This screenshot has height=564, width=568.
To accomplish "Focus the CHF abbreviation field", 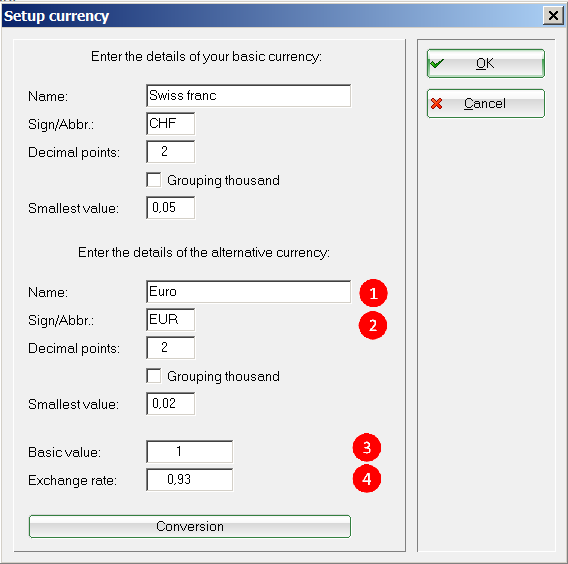I will tap(171, 124).
